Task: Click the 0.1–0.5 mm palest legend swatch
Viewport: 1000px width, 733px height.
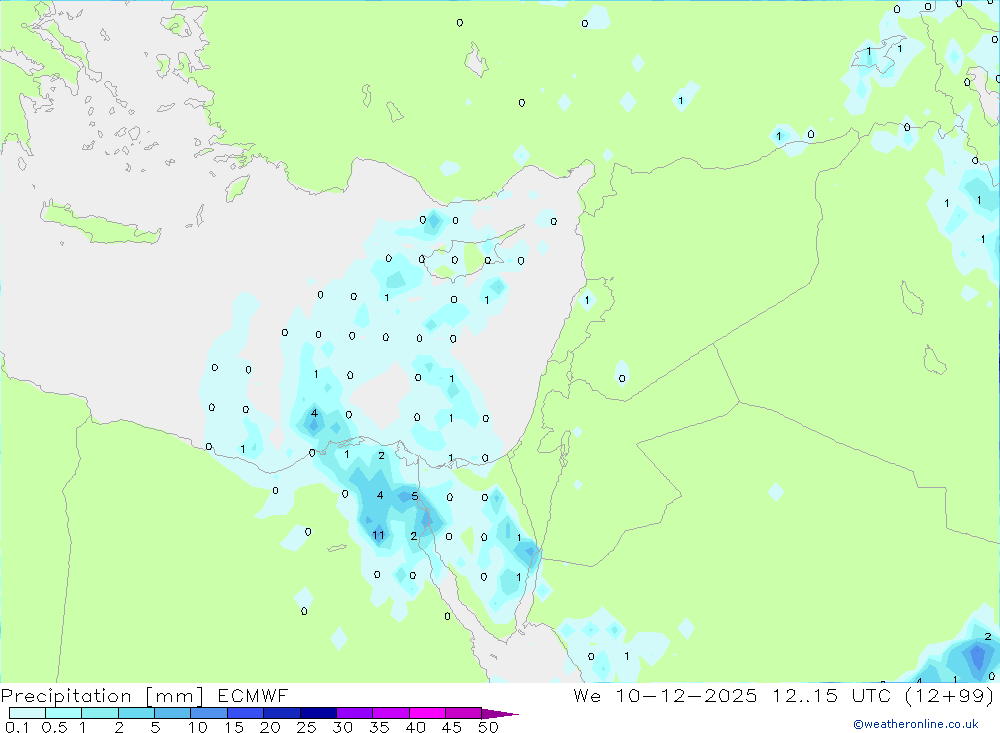Action: pos(27,713)
